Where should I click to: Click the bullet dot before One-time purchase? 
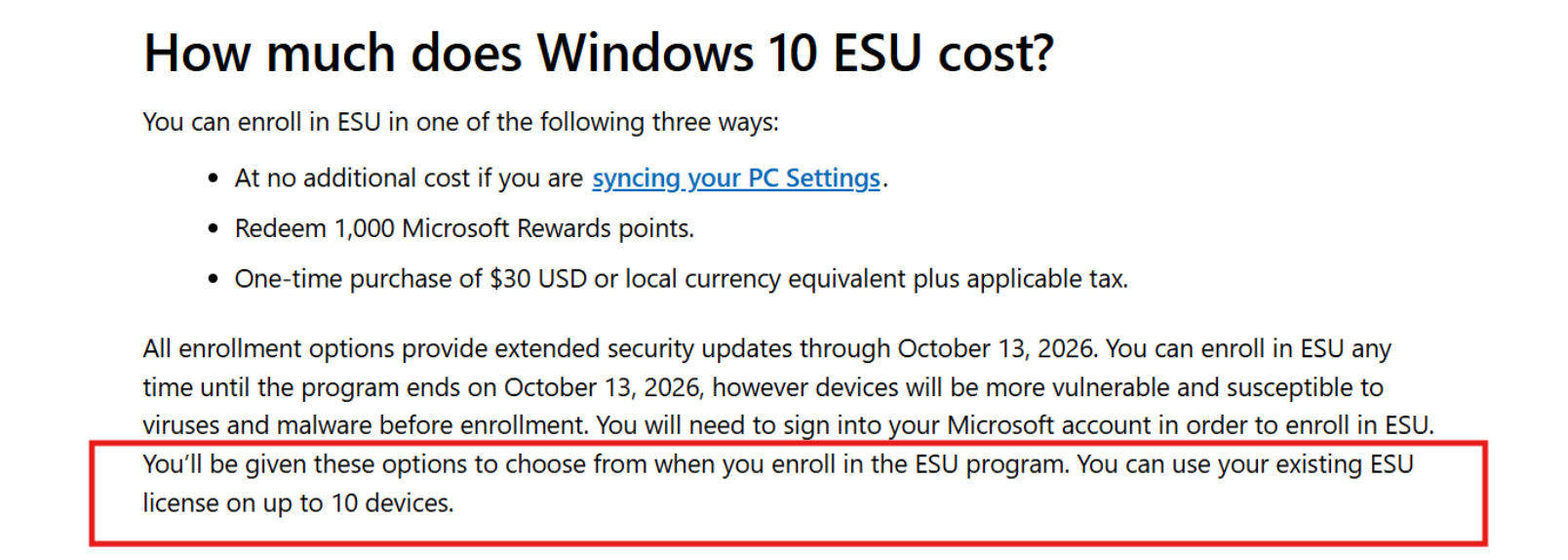(x=214, y=280)
